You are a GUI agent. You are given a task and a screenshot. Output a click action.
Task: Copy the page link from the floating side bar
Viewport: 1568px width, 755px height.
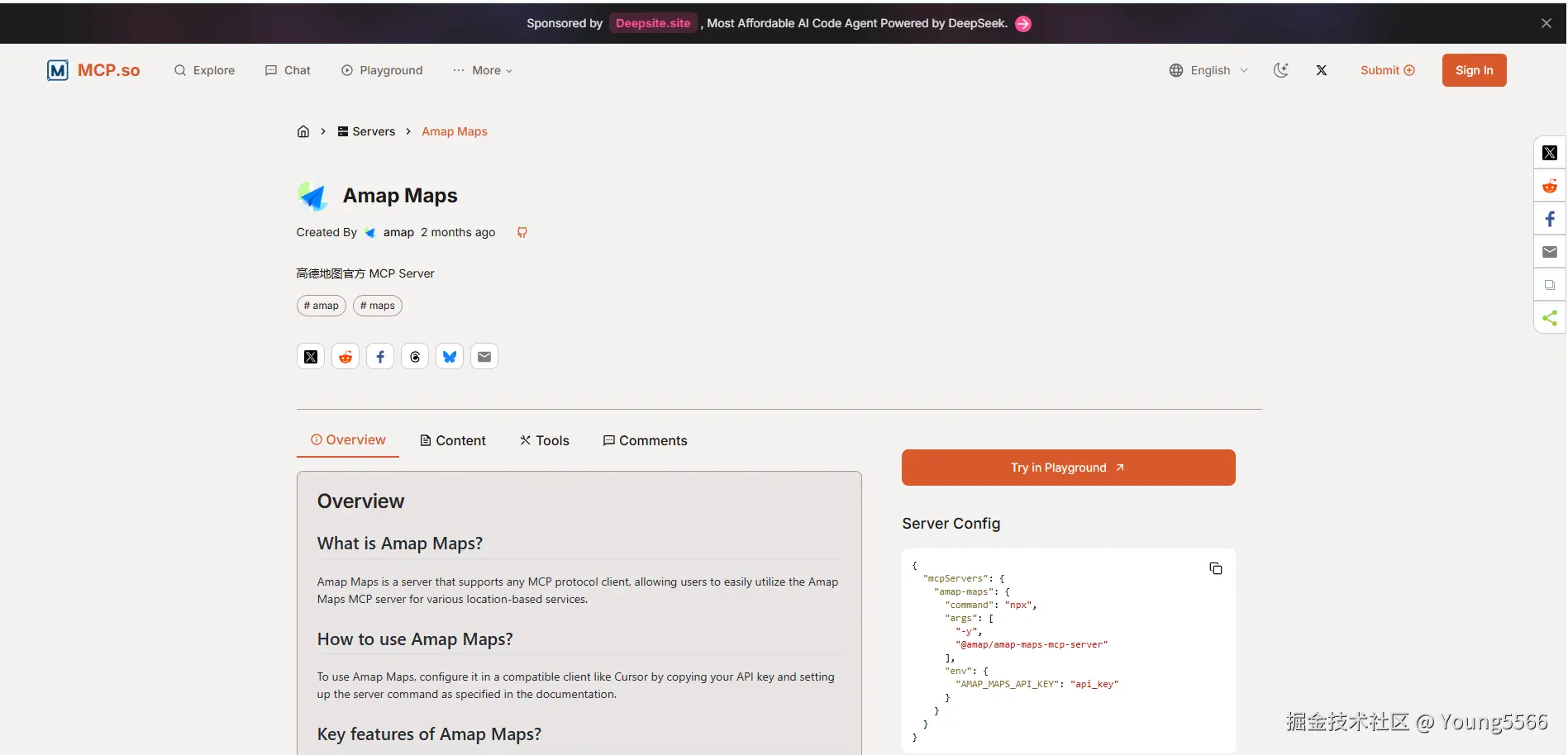[1550, 285]
